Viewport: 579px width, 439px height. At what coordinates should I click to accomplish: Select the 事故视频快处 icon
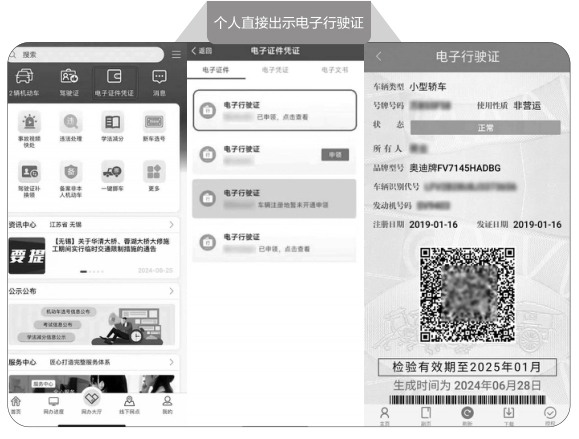click(30, 122)
